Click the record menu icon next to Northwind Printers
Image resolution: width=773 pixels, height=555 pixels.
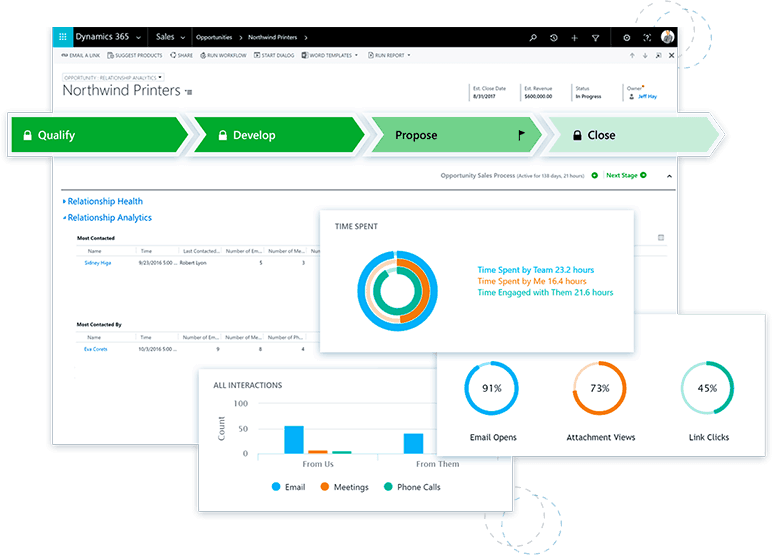point(189,92)
